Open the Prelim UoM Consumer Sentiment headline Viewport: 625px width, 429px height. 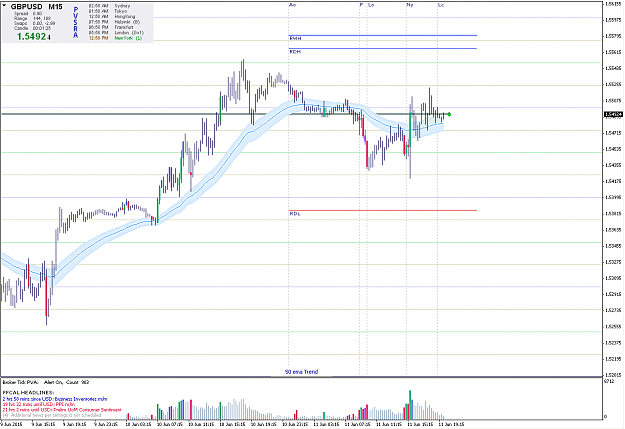62,410
